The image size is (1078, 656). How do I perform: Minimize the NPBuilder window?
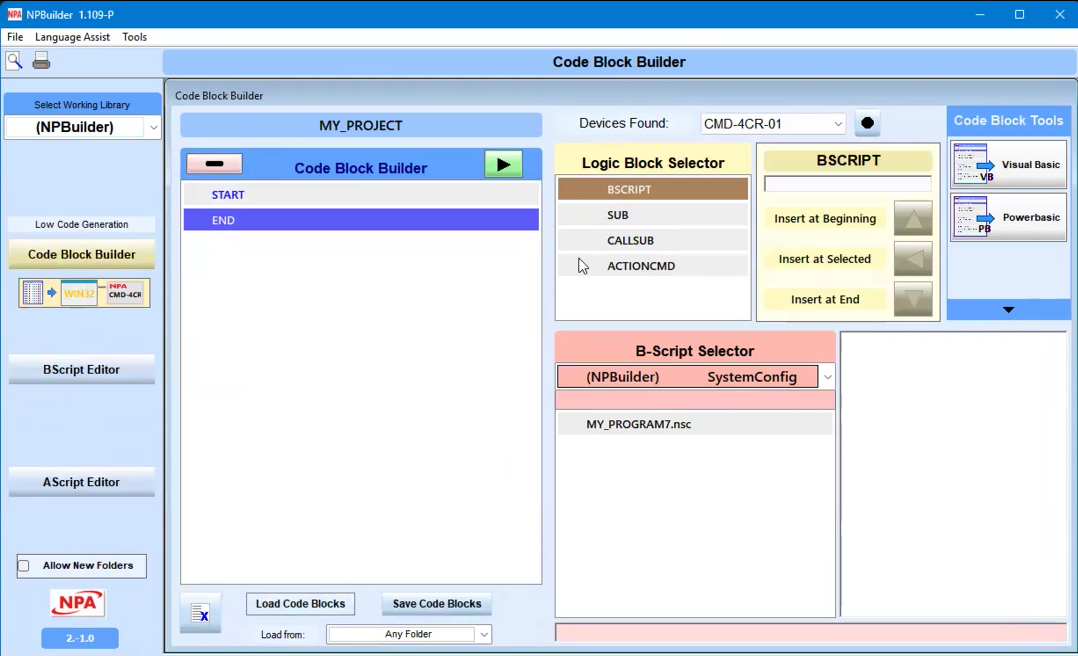(980, 14)
